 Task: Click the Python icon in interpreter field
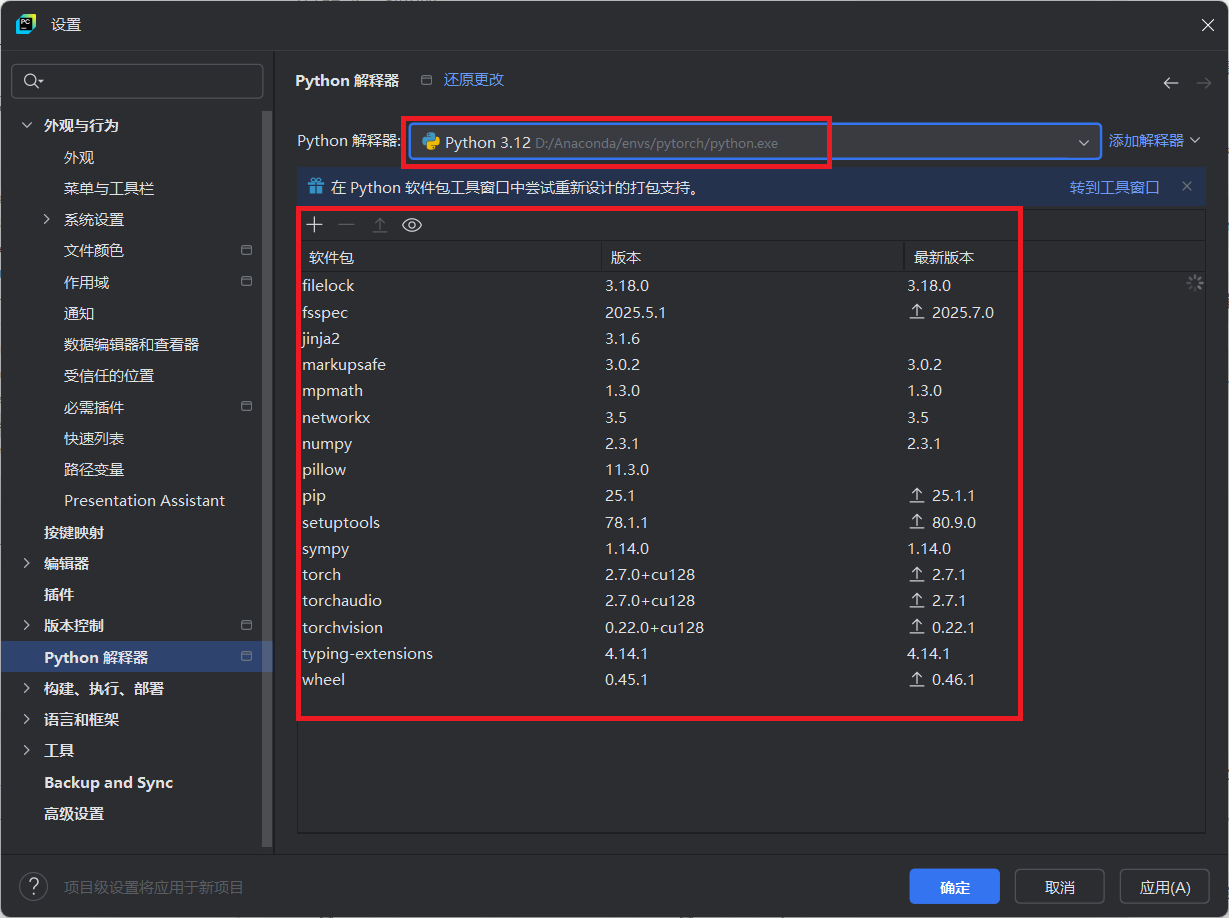click(x=431, y=142)
